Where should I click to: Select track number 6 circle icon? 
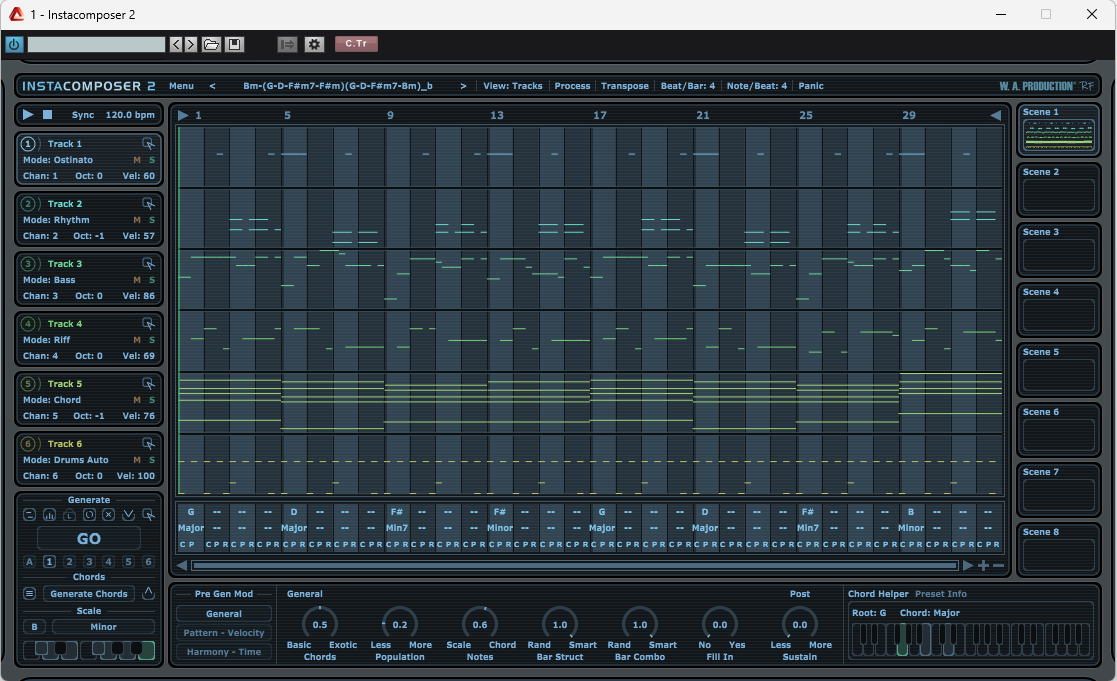28,444
